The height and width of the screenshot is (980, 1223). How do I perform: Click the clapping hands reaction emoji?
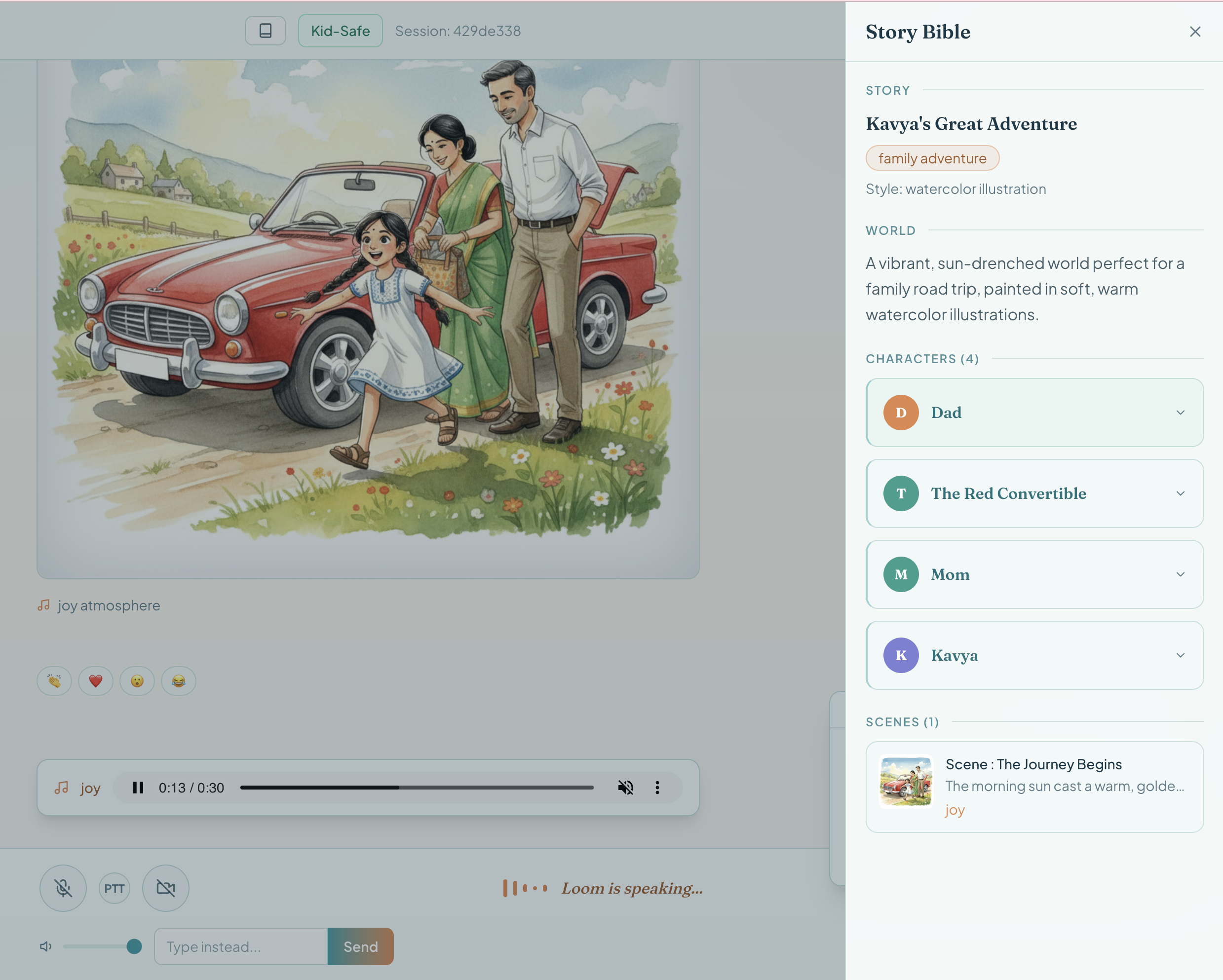click(54, 680)
